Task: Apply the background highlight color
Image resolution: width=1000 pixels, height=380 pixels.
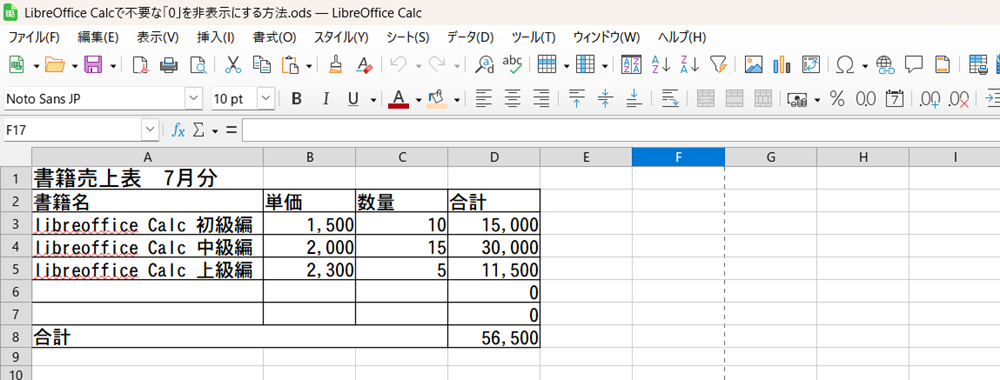Action: 437,99
